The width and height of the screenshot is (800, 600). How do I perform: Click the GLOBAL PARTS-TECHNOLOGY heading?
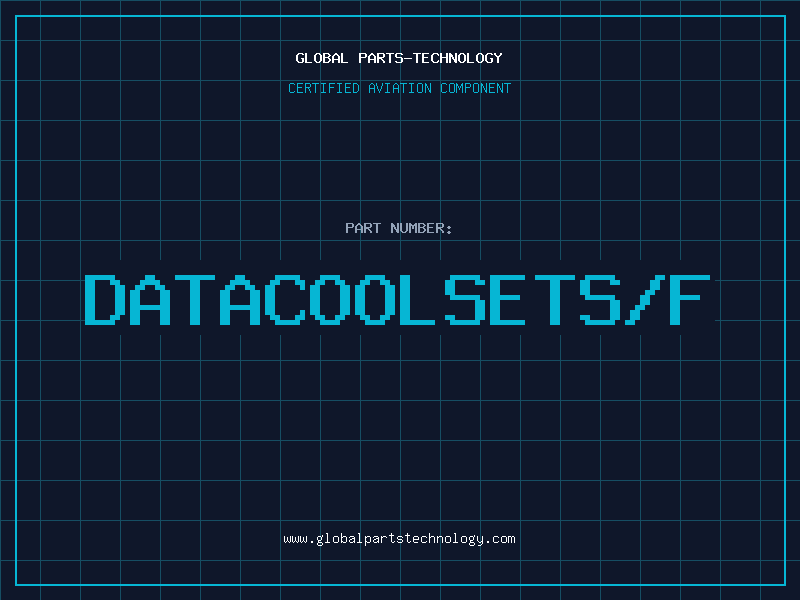[399, 58]
